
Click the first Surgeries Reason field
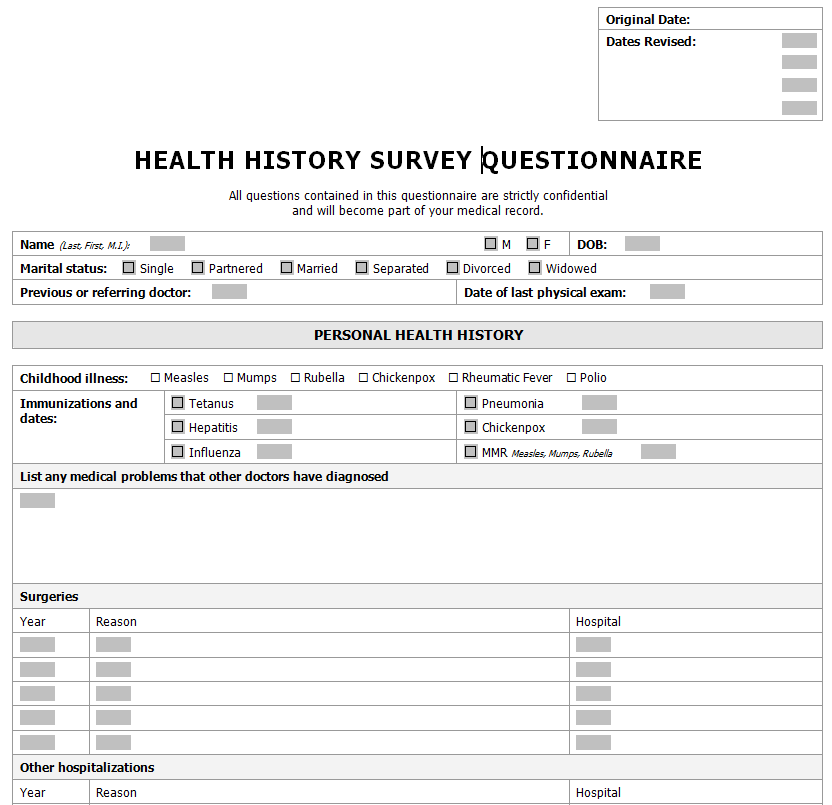click(x=113, y=645)
